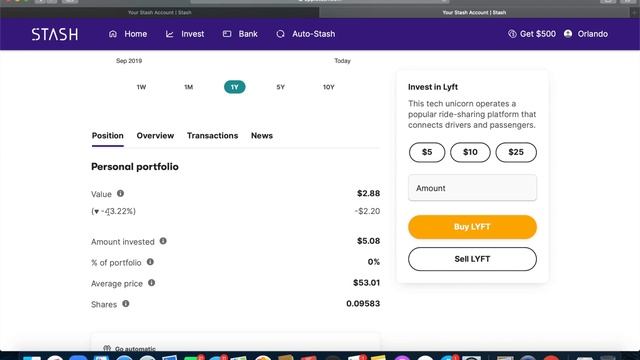The width and height of the screenshot is (640, 360).
Task: Select the 1Y chart range
Action: tap(235, 87)
